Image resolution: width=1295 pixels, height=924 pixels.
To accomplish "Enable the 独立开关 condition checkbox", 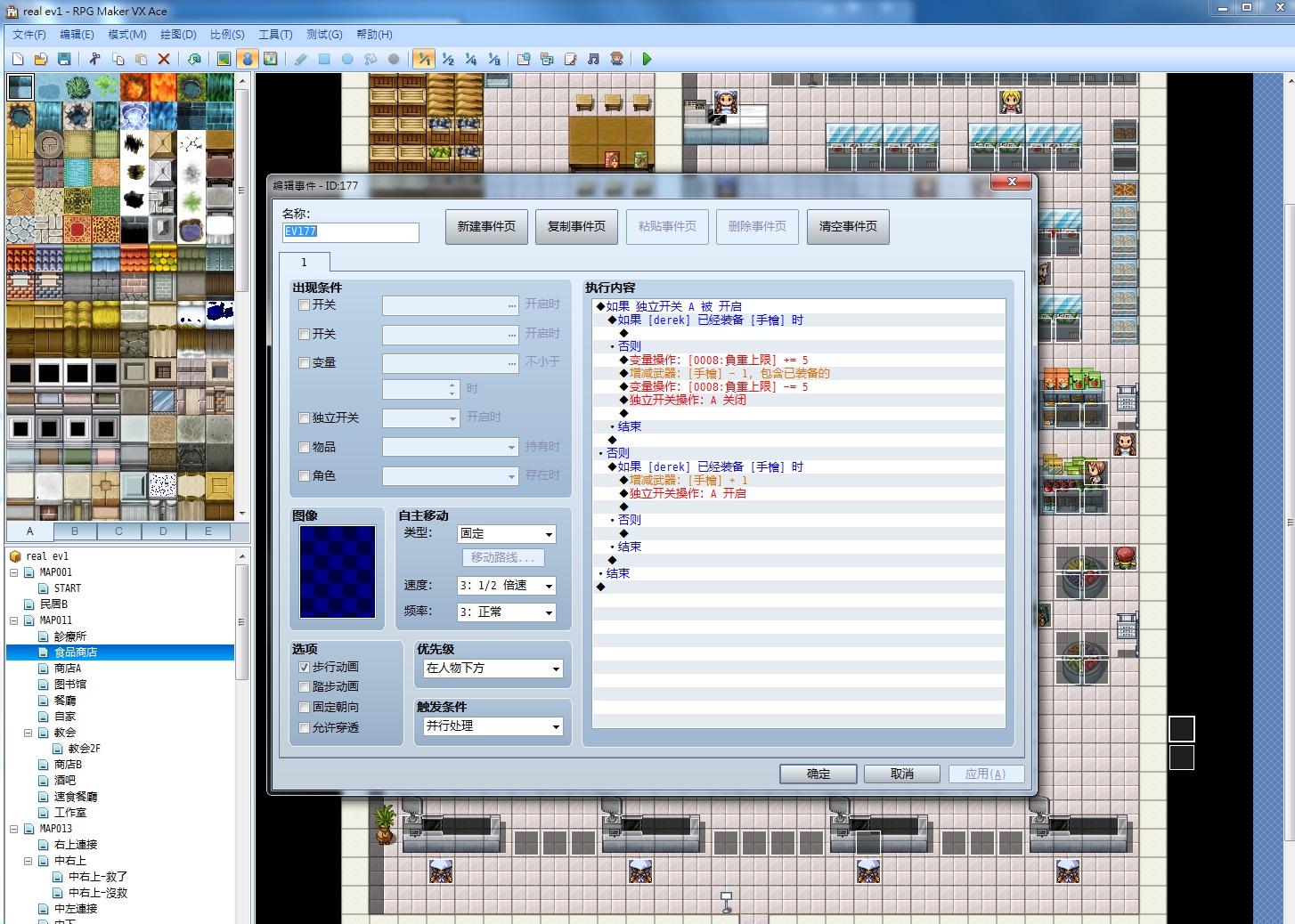I will point(305,417).
